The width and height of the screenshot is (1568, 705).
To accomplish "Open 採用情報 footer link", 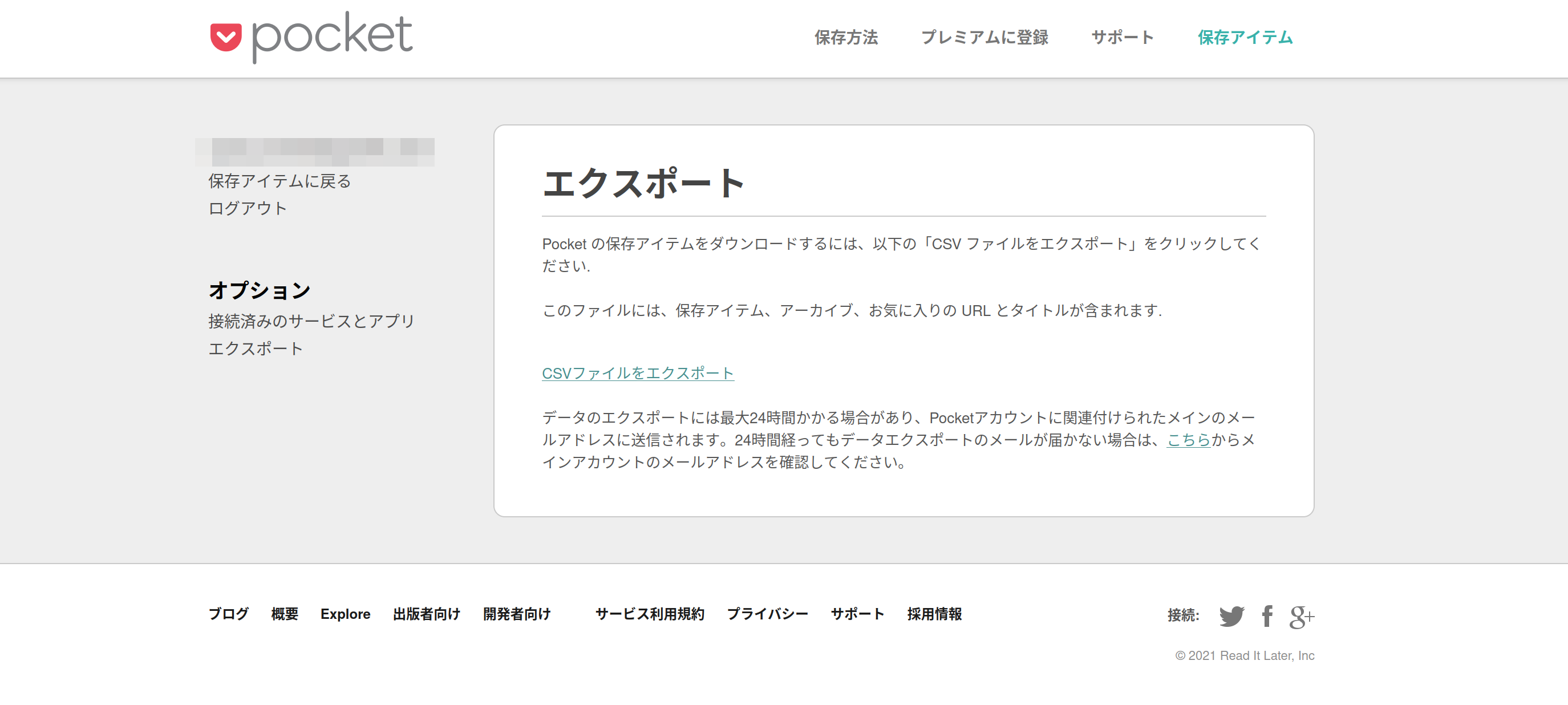I will pyautogui.click(x=934, y=614).
